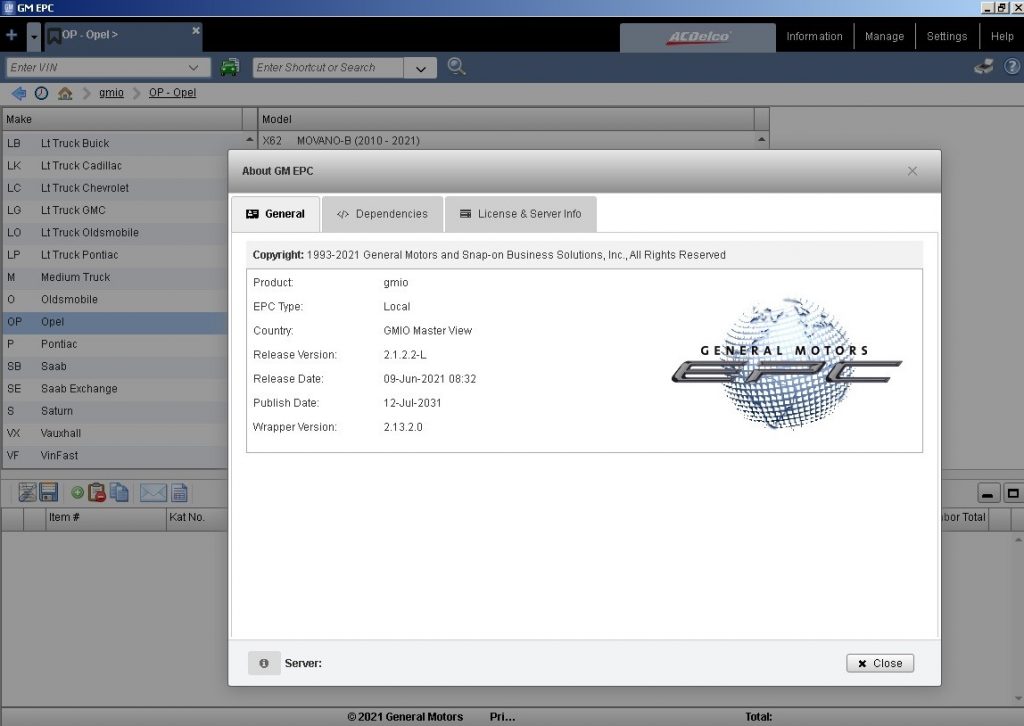Select the green vehicle icon beside VIN field
Screen dimensions: 1024x726
pyautogui.click(x=230, y=68)
